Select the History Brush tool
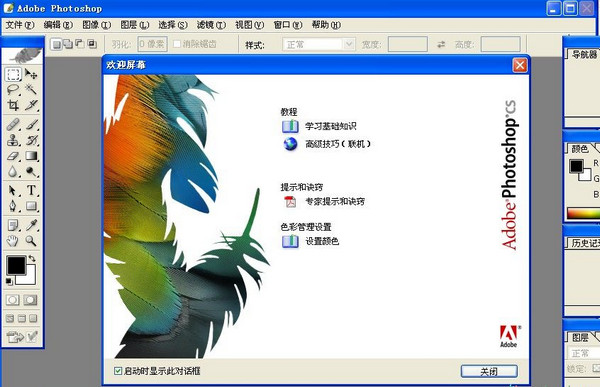Viewport: 600px width, 387px height. point(31,140)
